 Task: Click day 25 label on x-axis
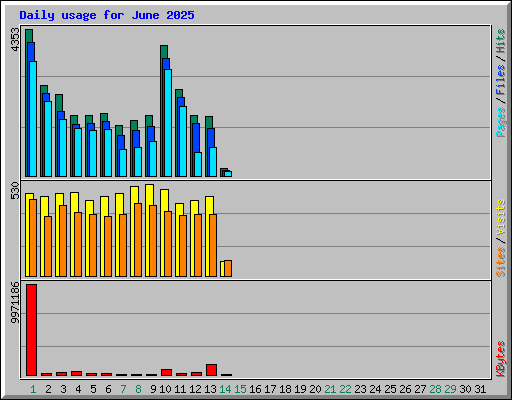click(x=390, y=389)
